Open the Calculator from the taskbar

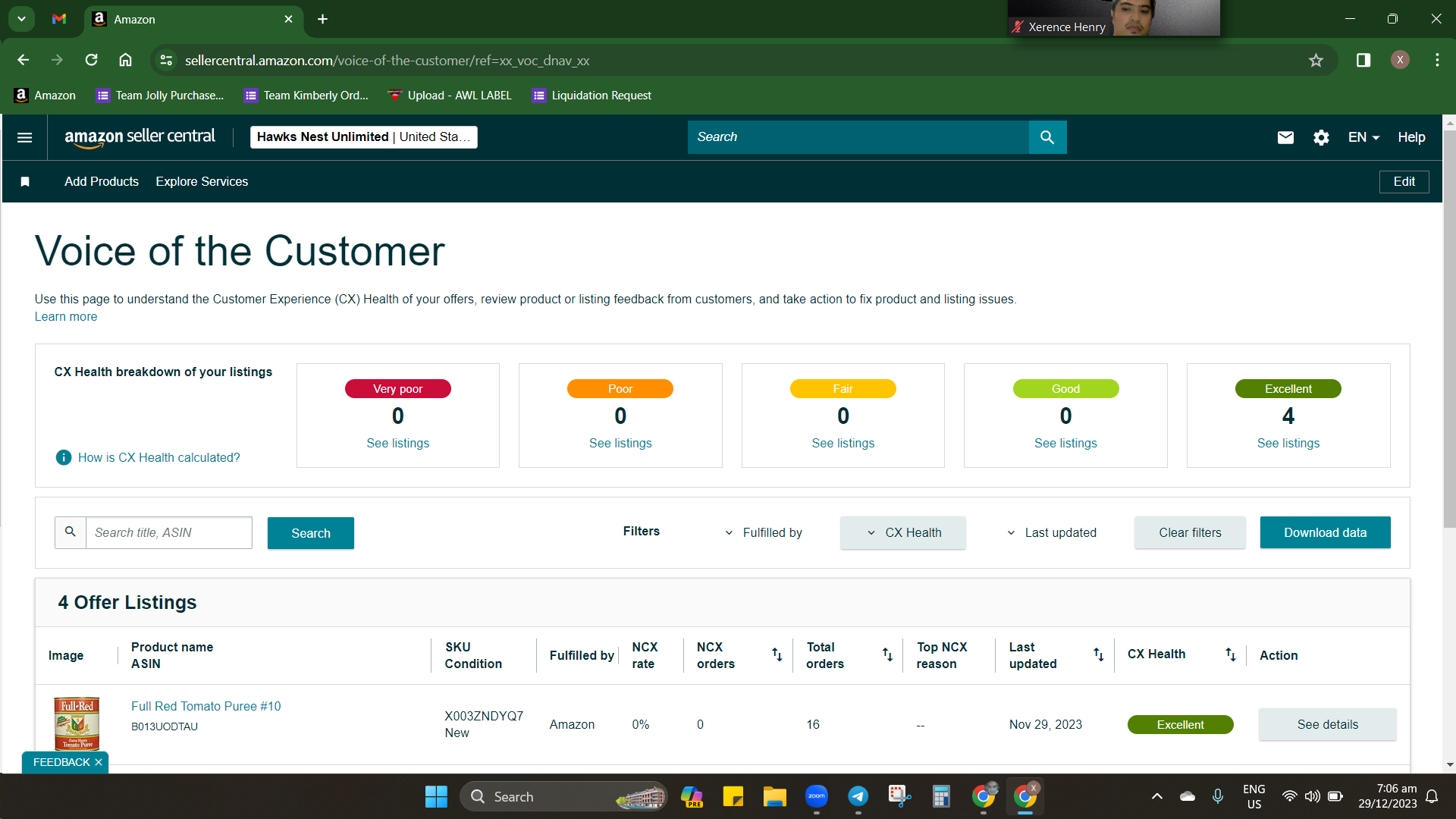coord(941,796)
